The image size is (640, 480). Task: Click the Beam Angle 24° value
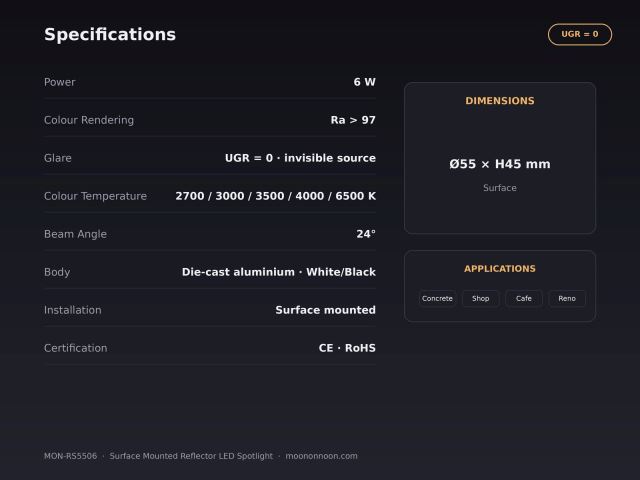[x=366, y=234]
